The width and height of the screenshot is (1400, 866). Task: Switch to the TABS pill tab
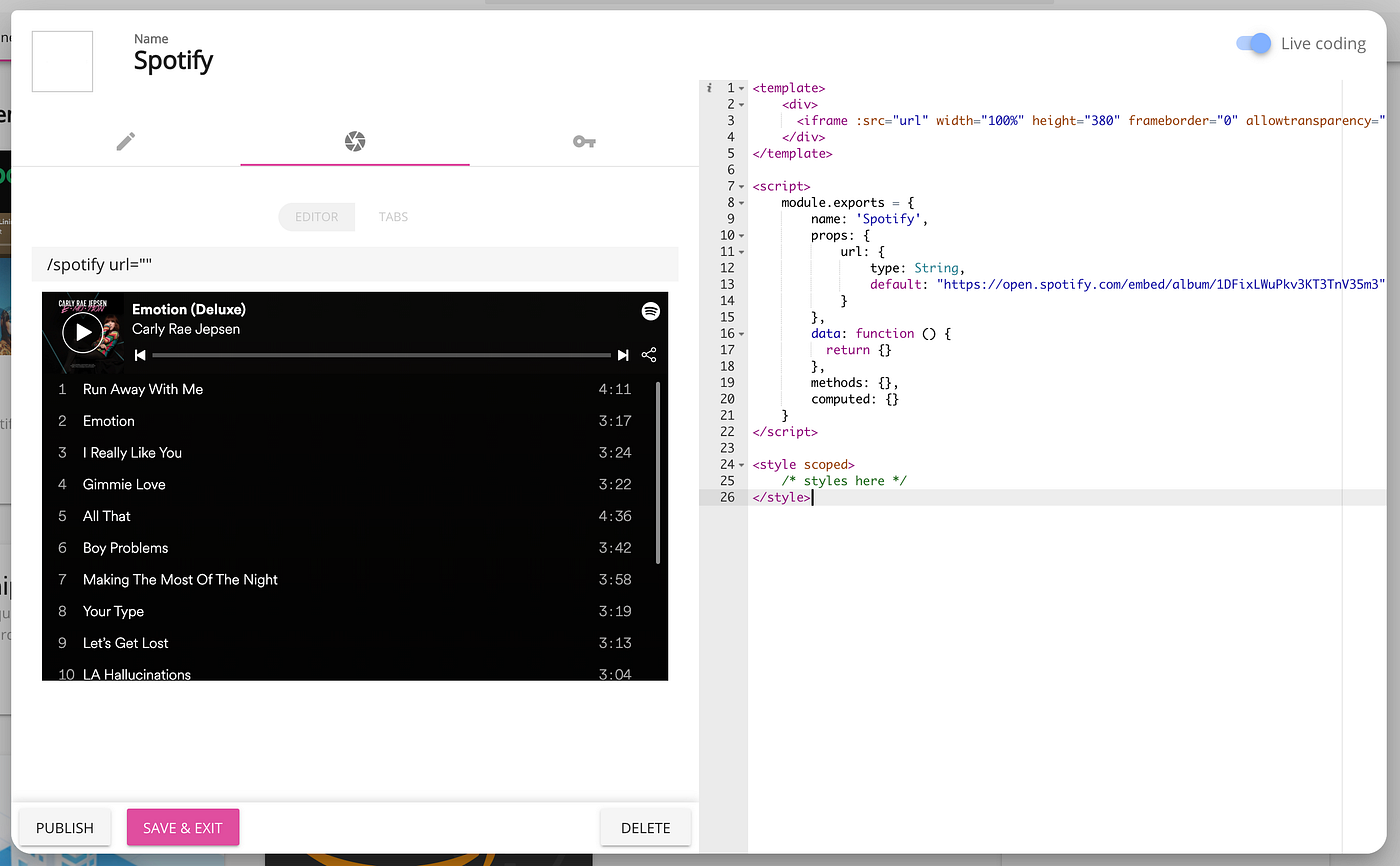pyautogui.click(x=393, y=217)
